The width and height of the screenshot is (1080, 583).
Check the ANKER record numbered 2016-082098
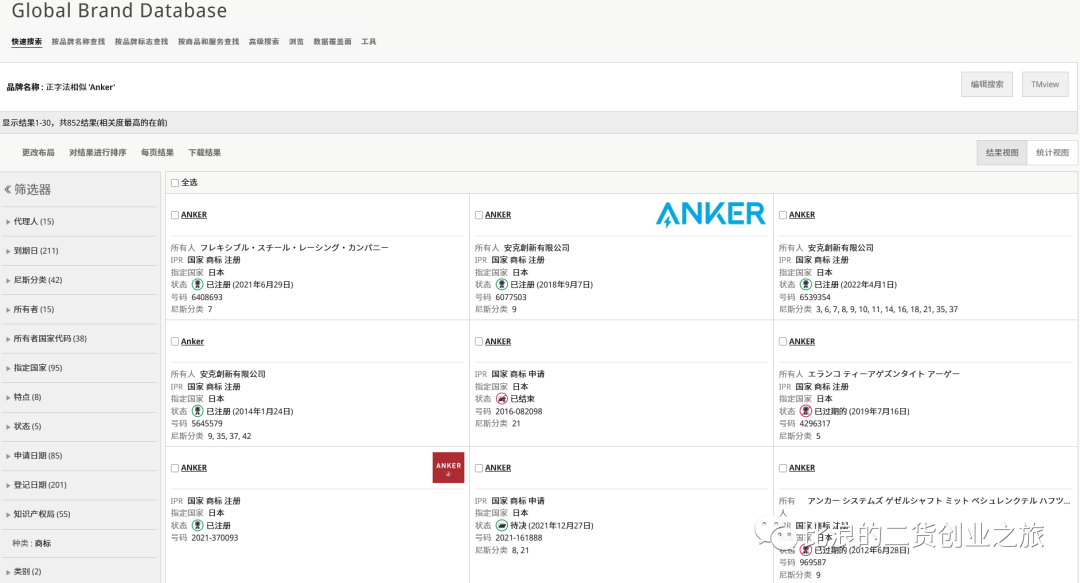pyautogui.click(x=479, y=342)
